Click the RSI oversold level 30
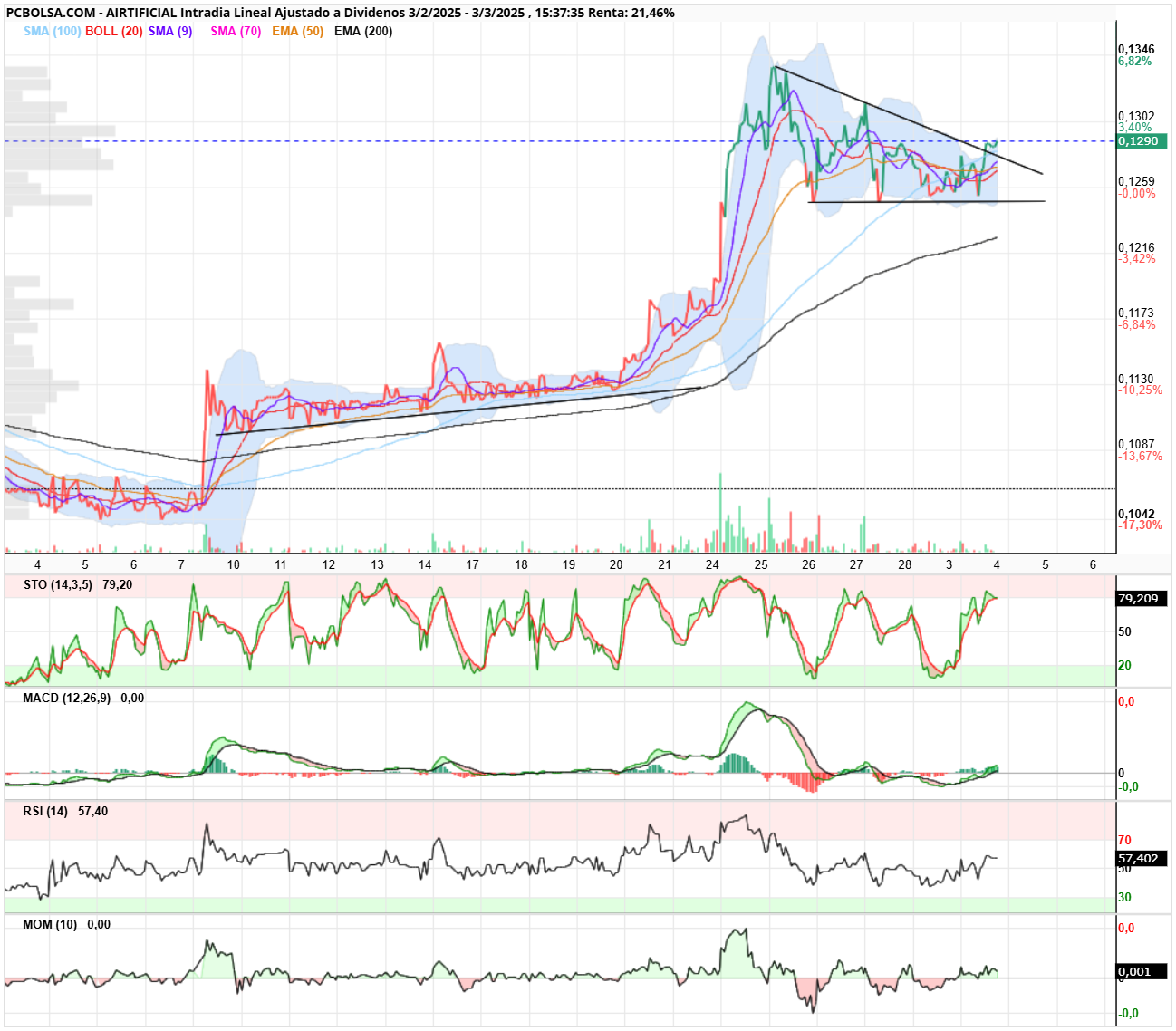This screenshot has width=1176, height=1031. pyautogui.click(x=1124, y=898)
